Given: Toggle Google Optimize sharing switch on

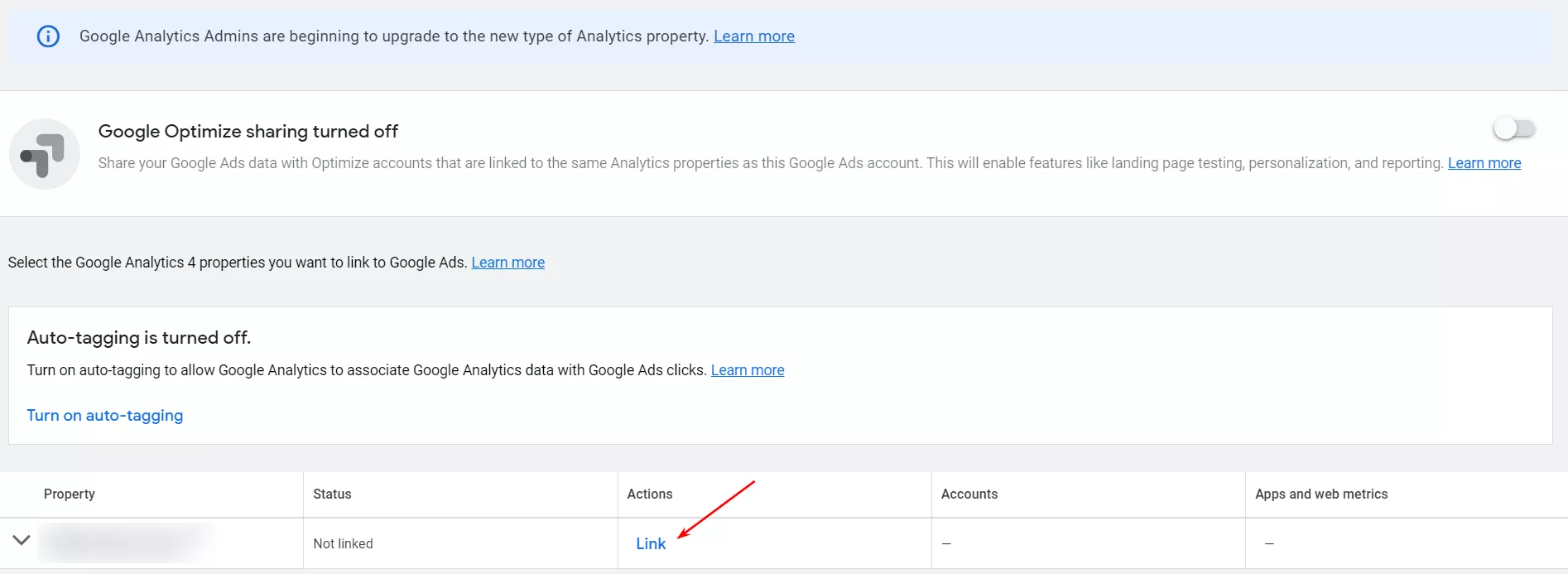Looking at the screenshot, I should point(1514,128).
